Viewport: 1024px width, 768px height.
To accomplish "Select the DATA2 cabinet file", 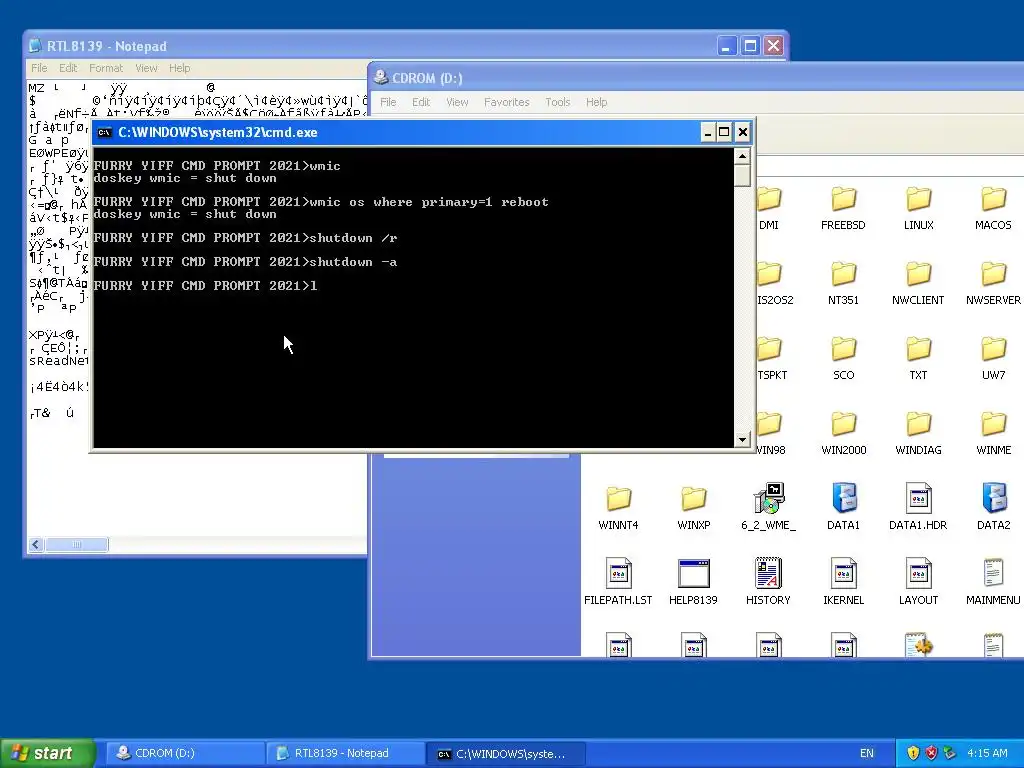I will pos(993,508).
